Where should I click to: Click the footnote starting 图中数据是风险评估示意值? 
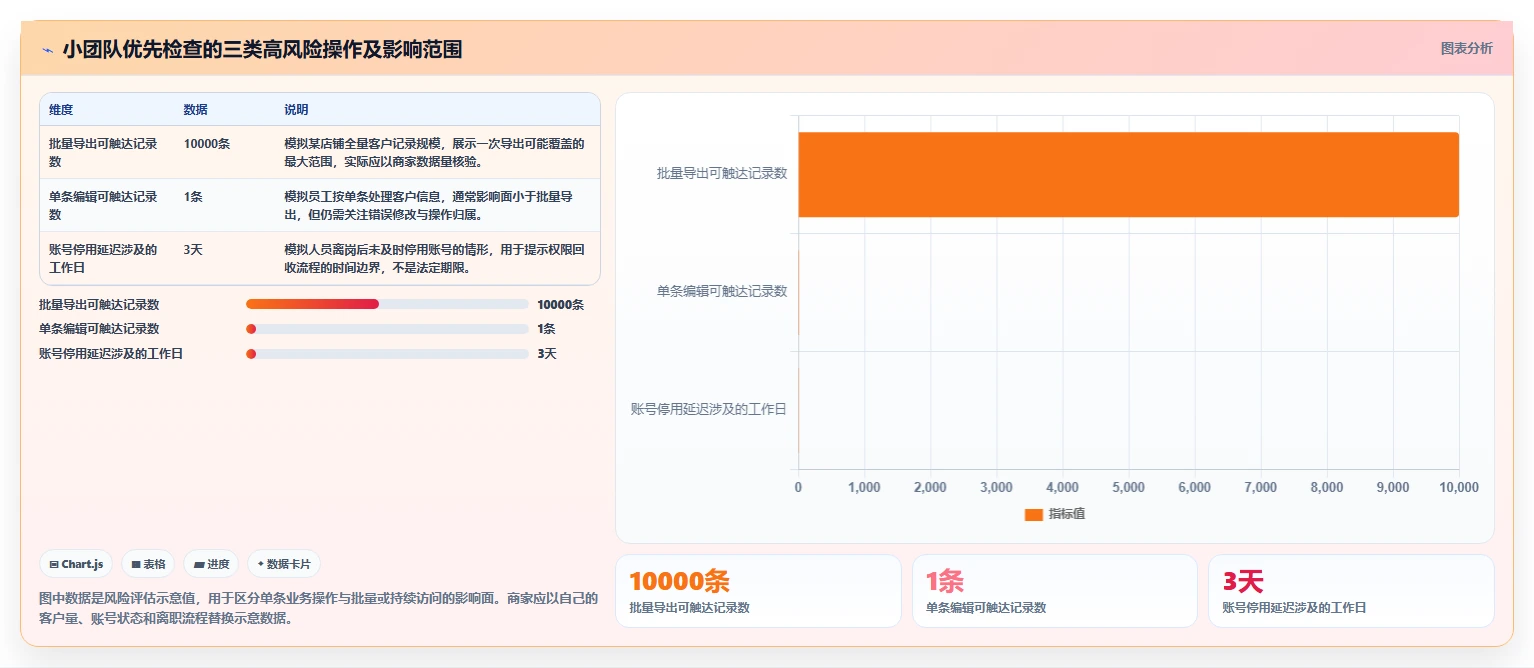pyautogui.click(x=318, y=608)
